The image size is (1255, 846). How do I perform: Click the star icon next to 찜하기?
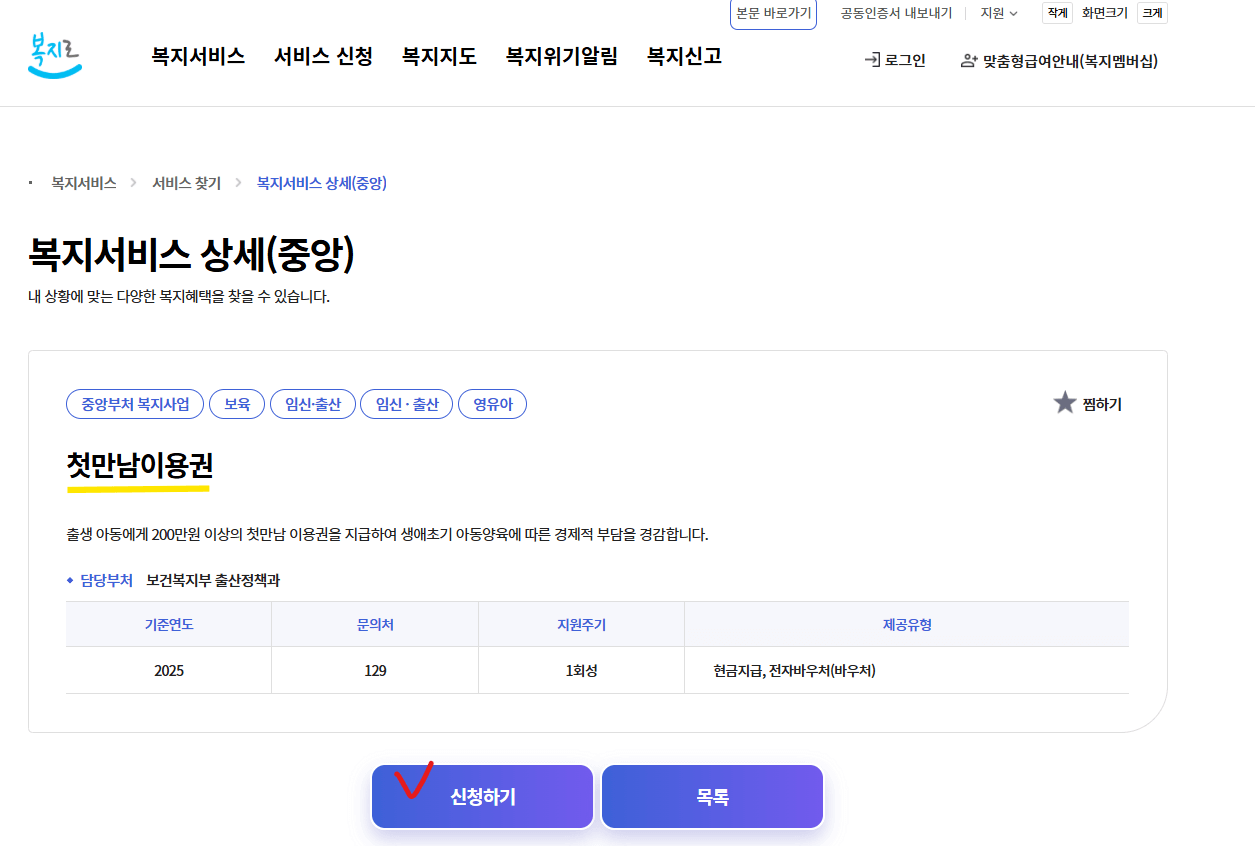click(x=1064, y=403)
